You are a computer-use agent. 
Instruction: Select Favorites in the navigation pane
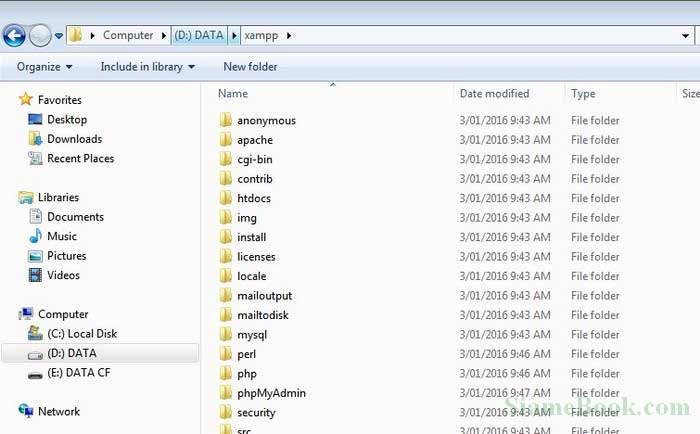point(59,100)
